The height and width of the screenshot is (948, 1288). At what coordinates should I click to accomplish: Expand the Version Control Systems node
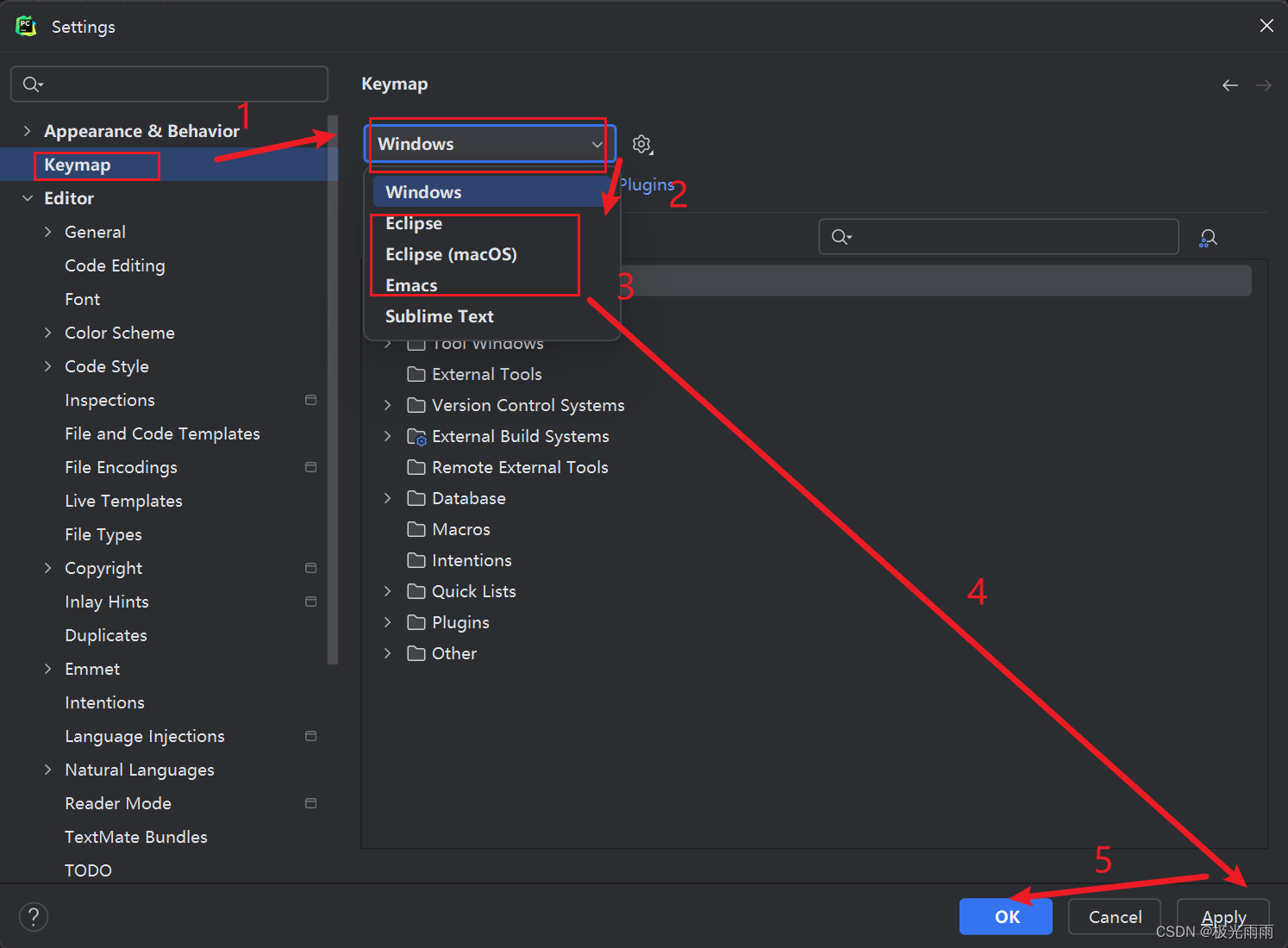(386, 405)
